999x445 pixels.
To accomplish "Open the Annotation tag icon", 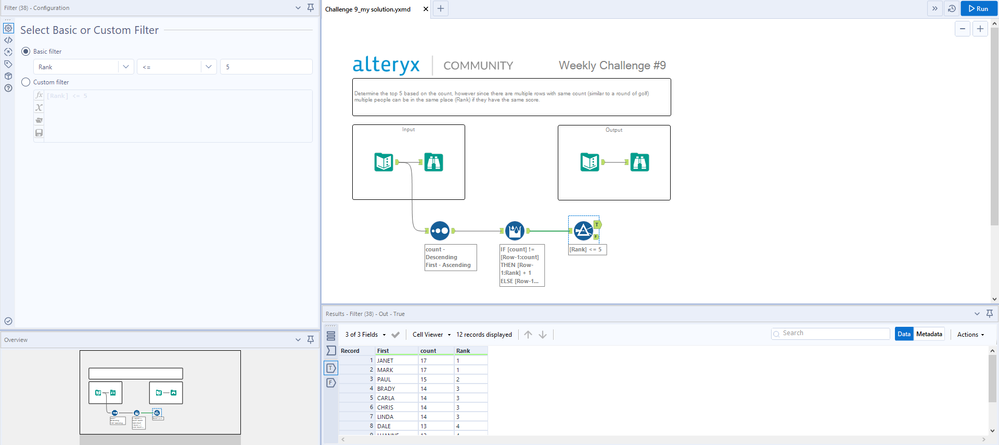I will coord(8,64).
